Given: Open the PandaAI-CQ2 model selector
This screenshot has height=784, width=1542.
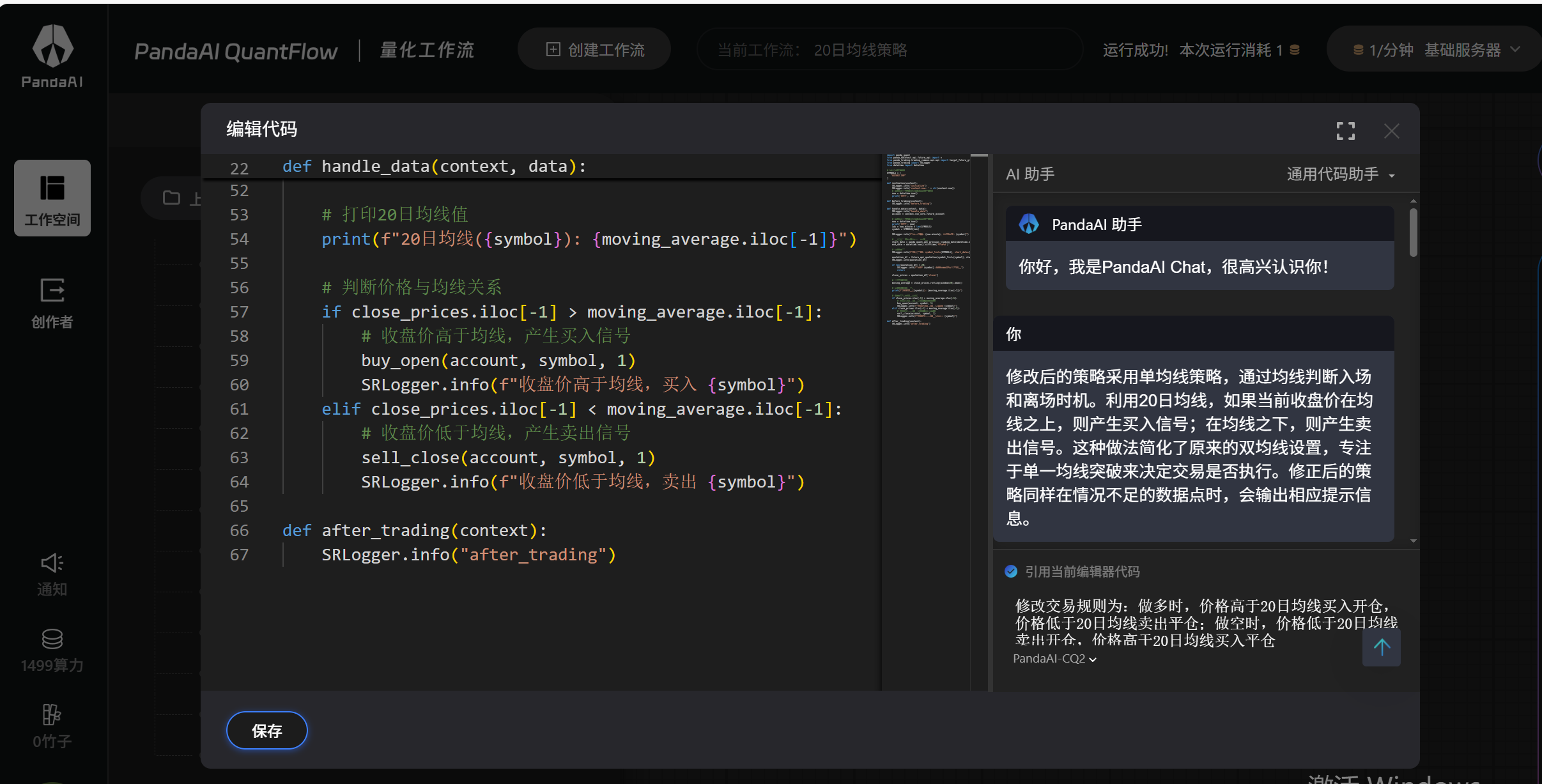Looking at the screenshot, I should pos(1054,659).
